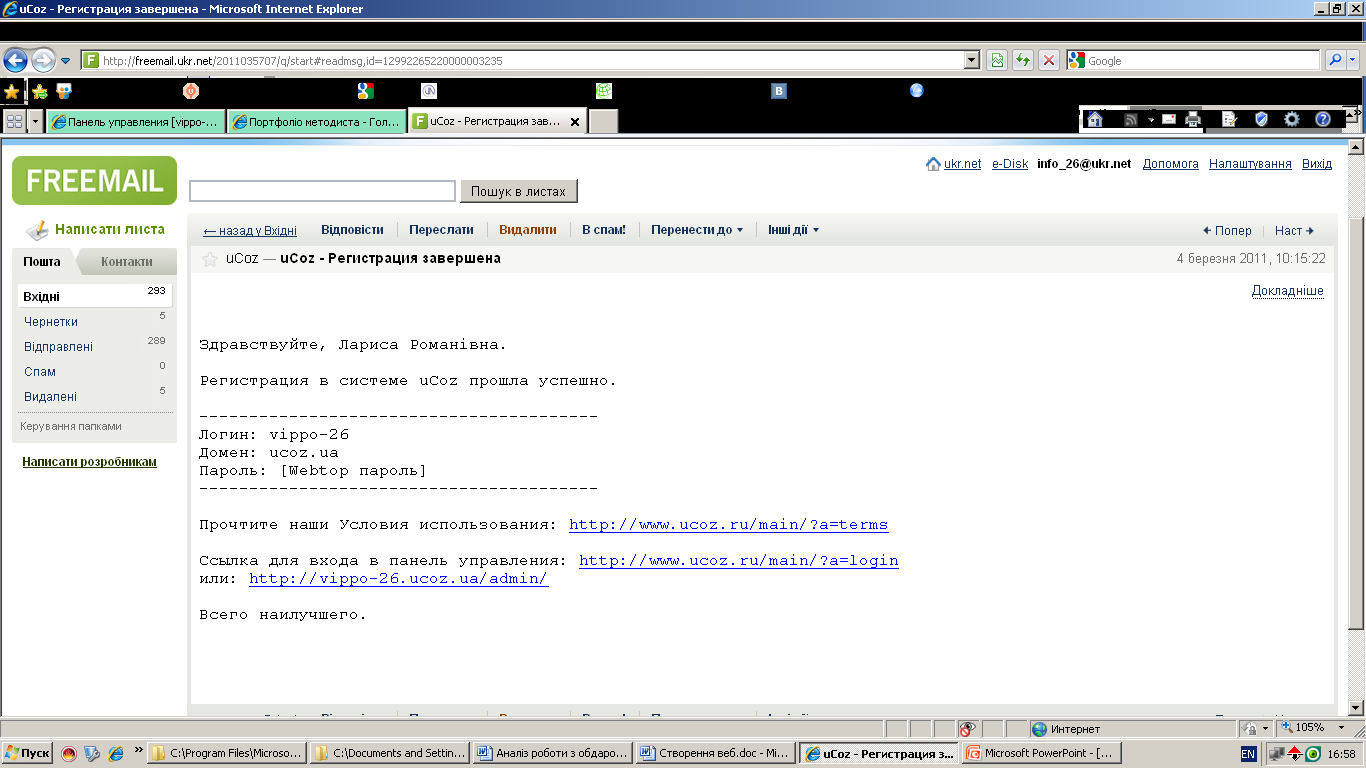The width and height of the screenshot is (1366, 768).
Task: Click the Докладніше details link
Action: (1287, 291)
